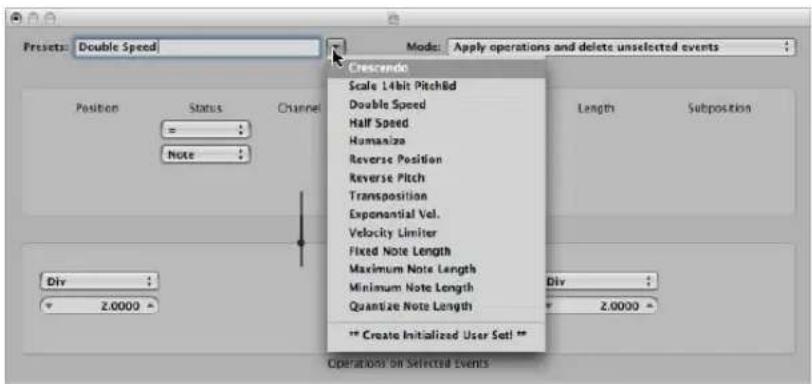Viewport: 812px width, 384px height.
Task: Open the Mode dropdown
Action: (x=620, y=47)
